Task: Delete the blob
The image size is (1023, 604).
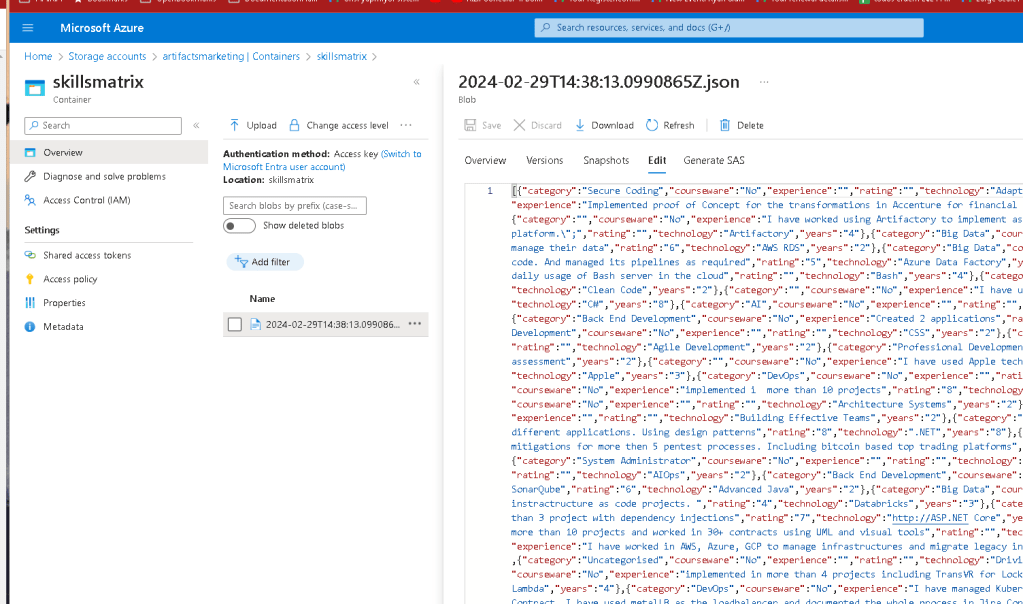Action: point(741,125)
